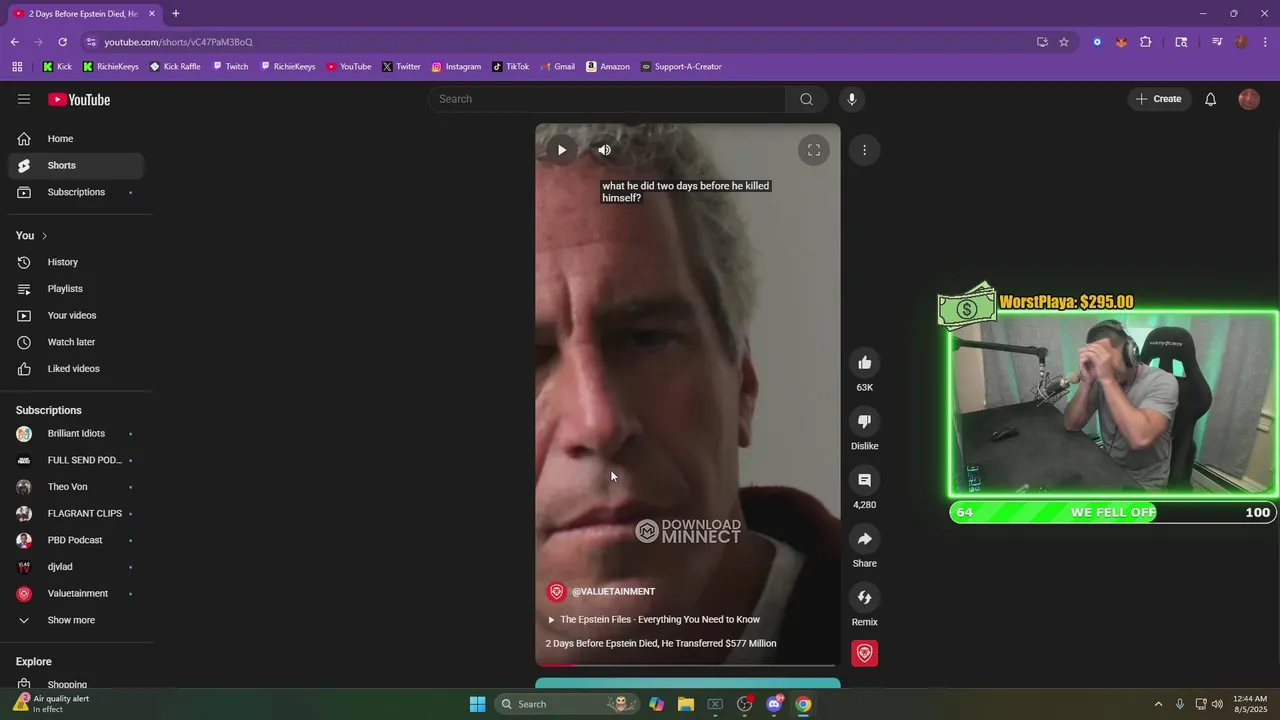
Task: Open the Chrome three-dot menu
Action: pos(1266,42)
